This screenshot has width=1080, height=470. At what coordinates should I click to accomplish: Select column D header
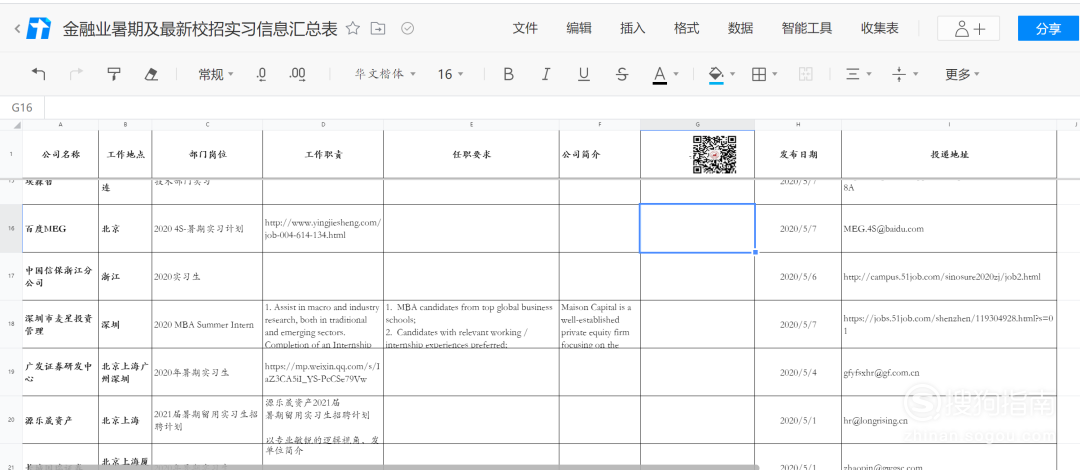[x=323, y=125]
